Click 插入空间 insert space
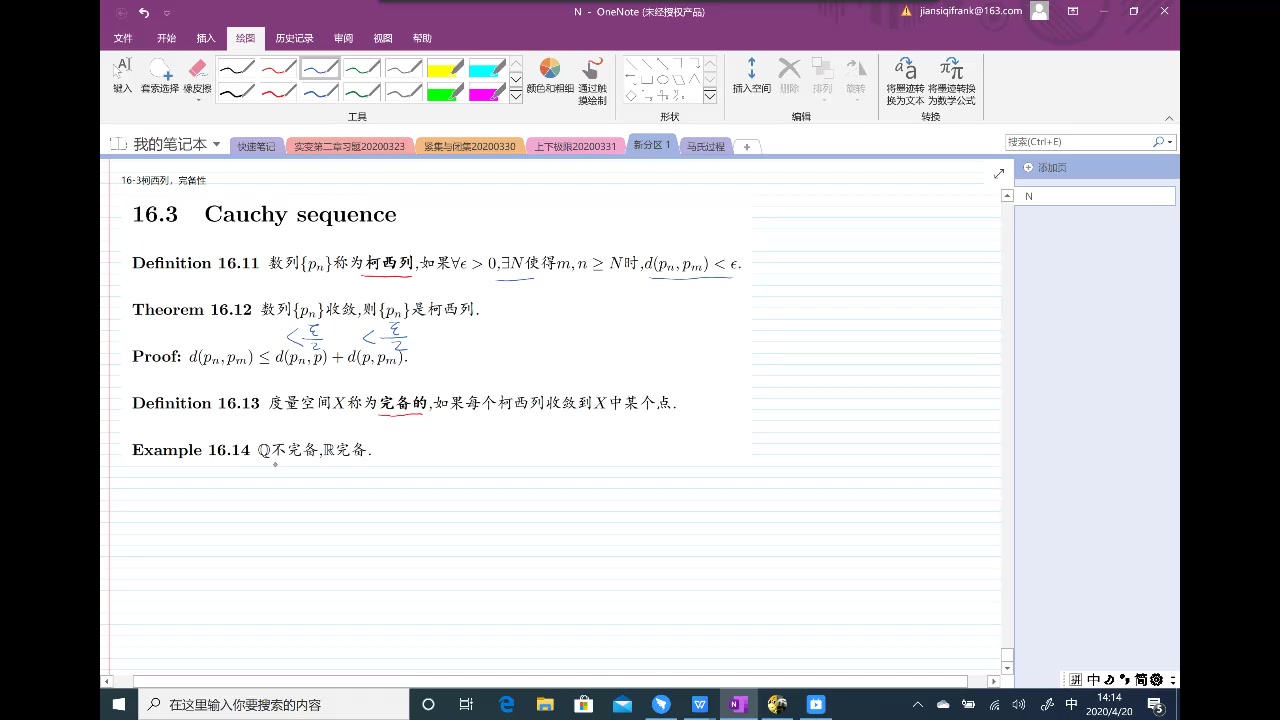This screenshot has height=720, width=1280. (x=752, y=76)
